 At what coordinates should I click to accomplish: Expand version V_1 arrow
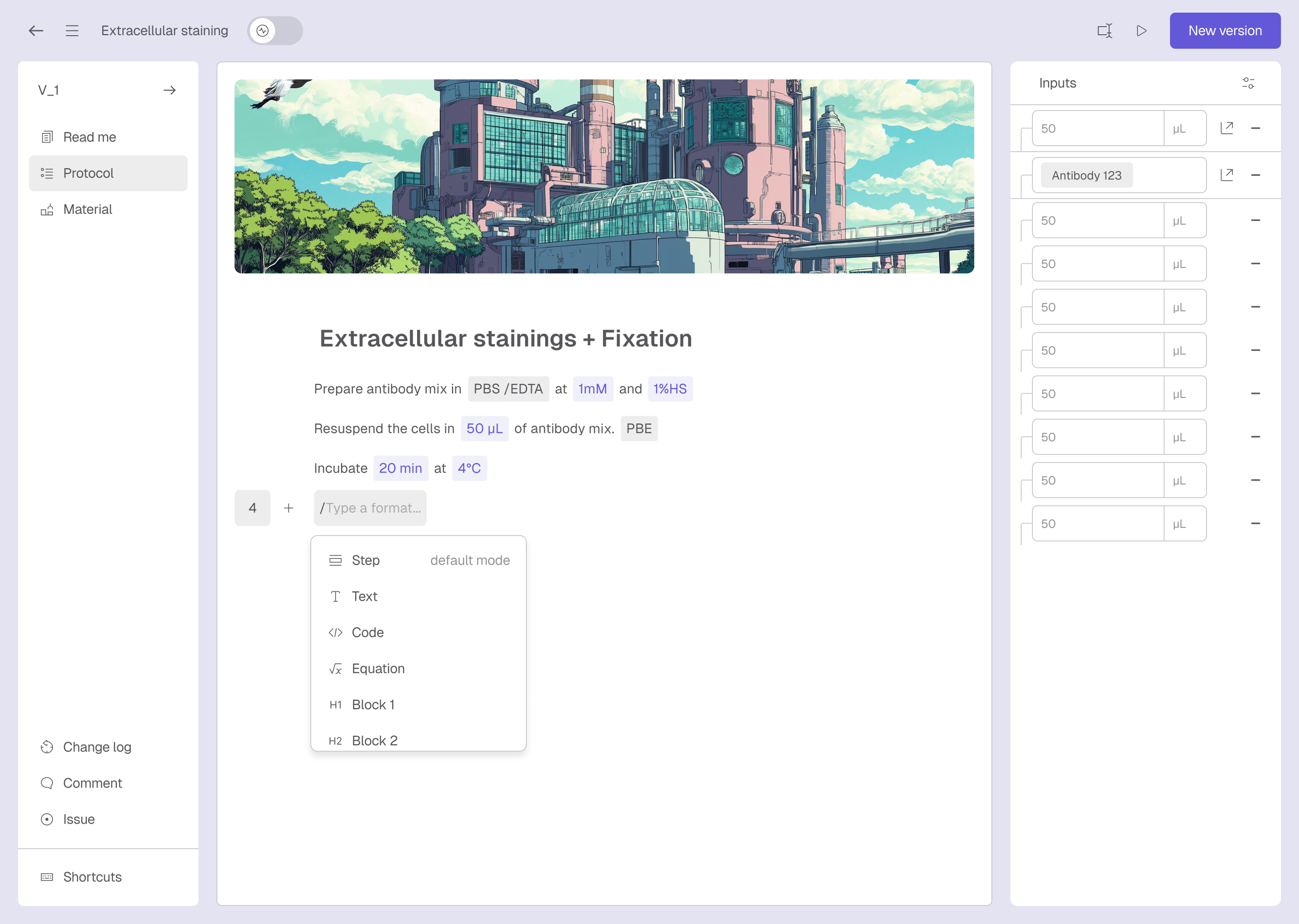[169, 90]
